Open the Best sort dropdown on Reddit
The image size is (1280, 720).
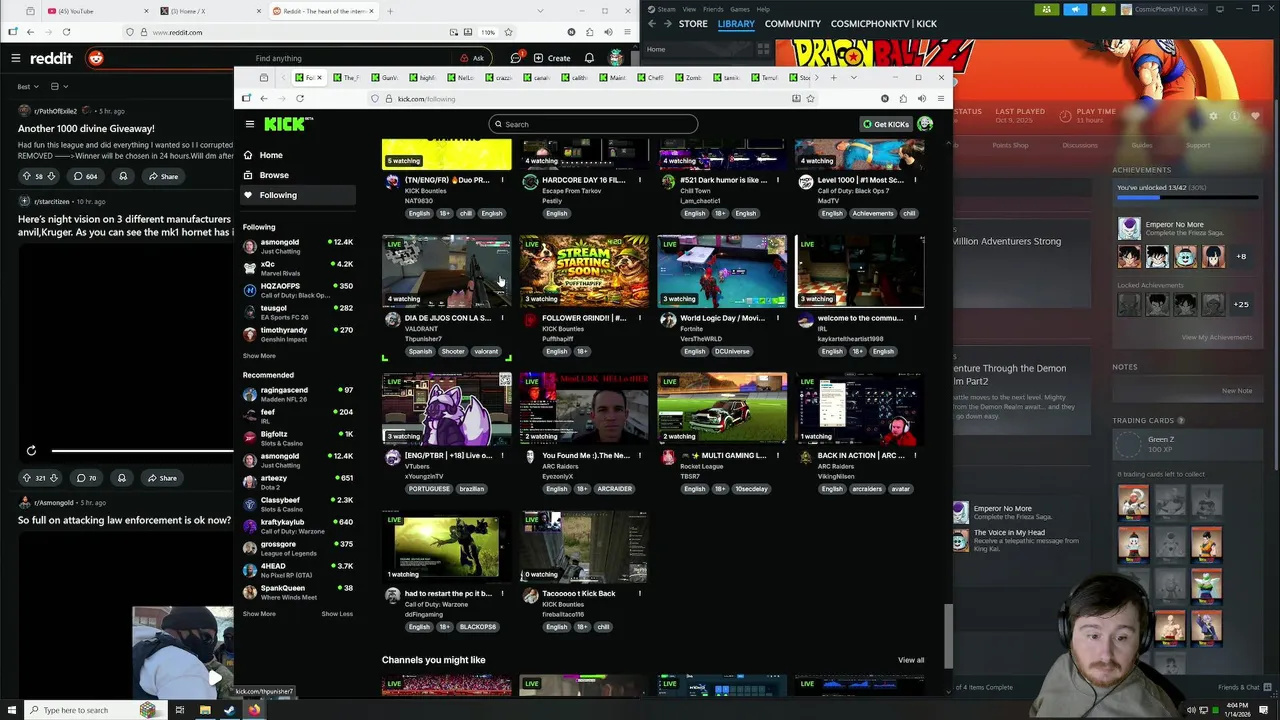(x=26, y=87)
